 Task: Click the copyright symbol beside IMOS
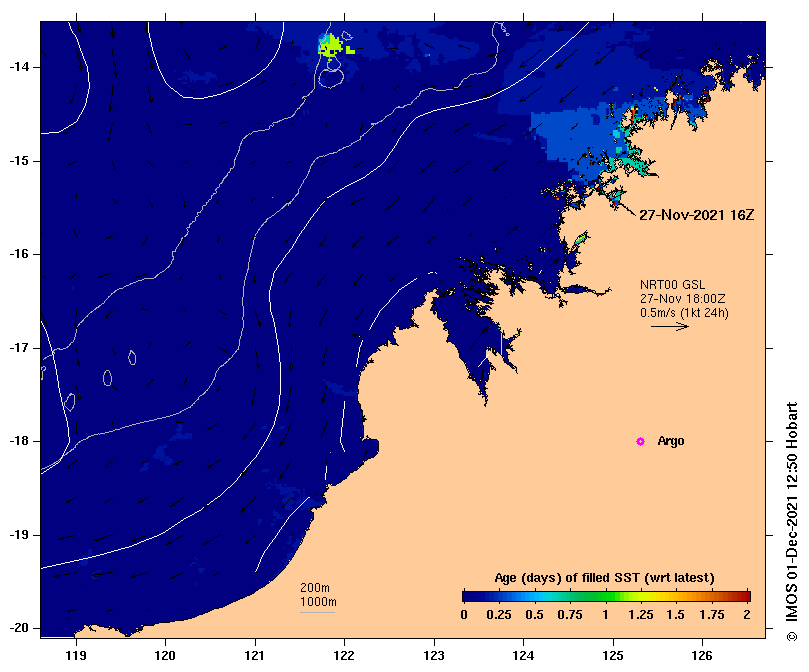point(792,663)
